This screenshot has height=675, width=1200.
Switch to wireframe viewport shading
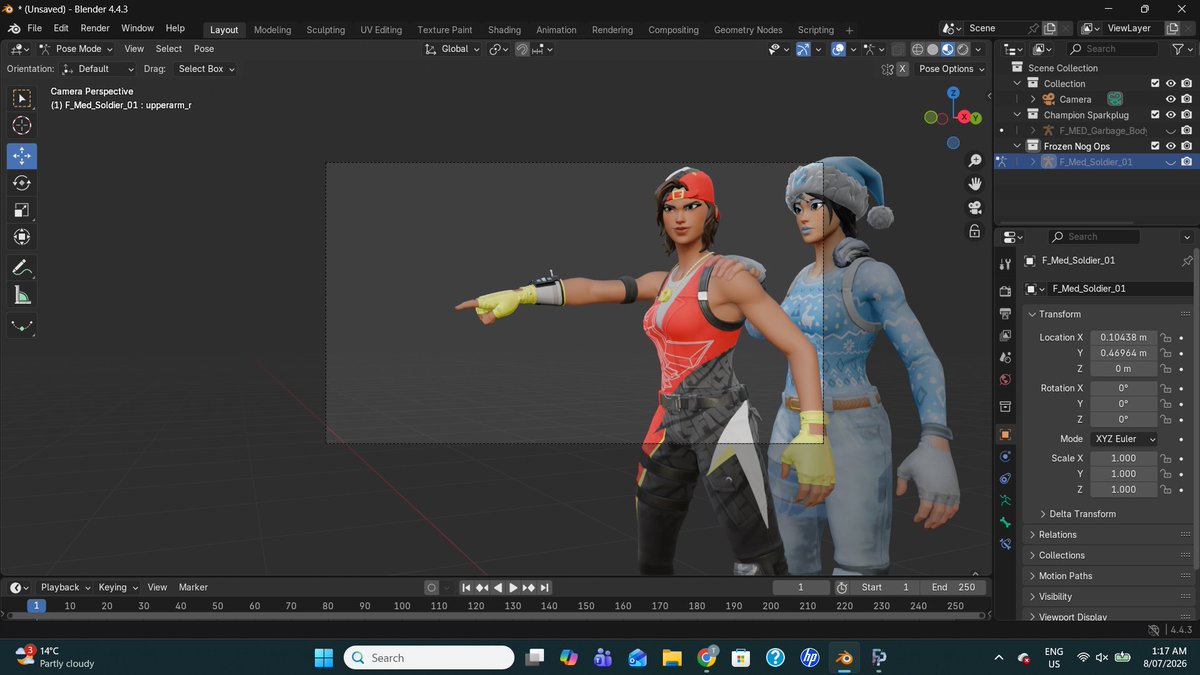tap(917, 48)
